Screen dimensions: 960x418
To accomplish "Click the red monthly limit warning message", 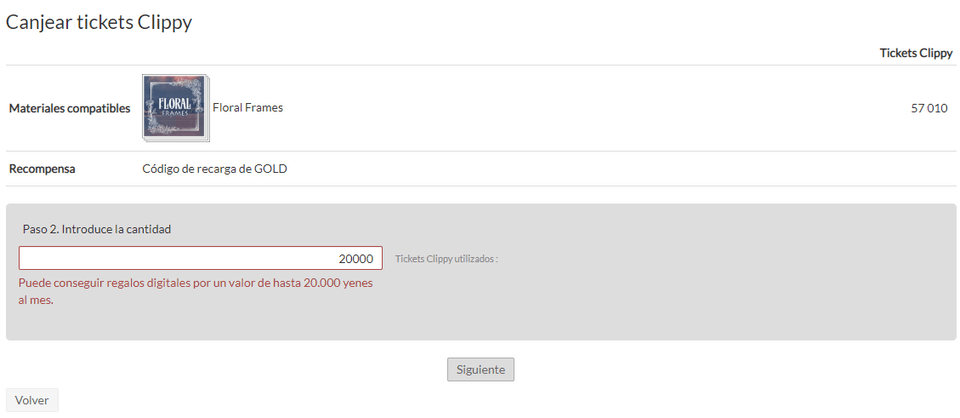I will pyautogui.click(x=195, y=291).
